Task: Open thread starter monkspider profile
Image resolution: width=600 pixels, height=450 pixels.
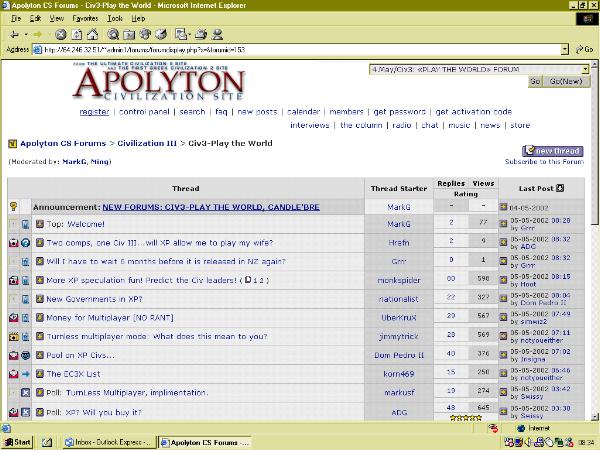Action: coord(399,280)
